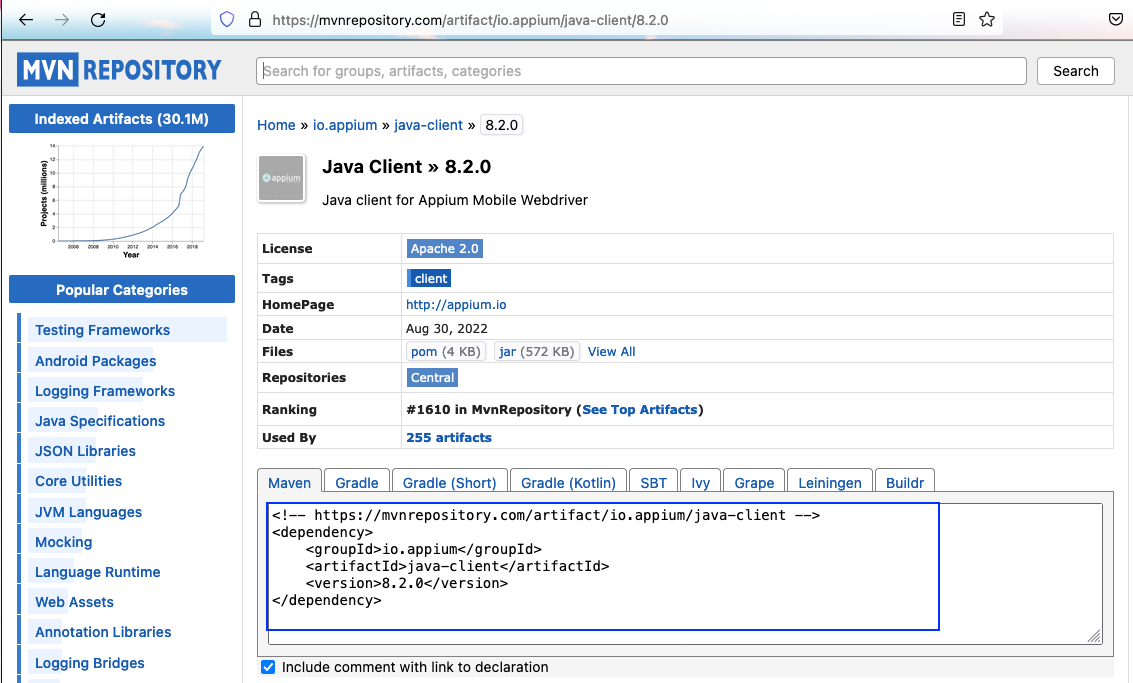Uncheck Include comment with link to declaration
Image resolution: width=1133 pixels, height=683 pixels.
click(268, 667)
